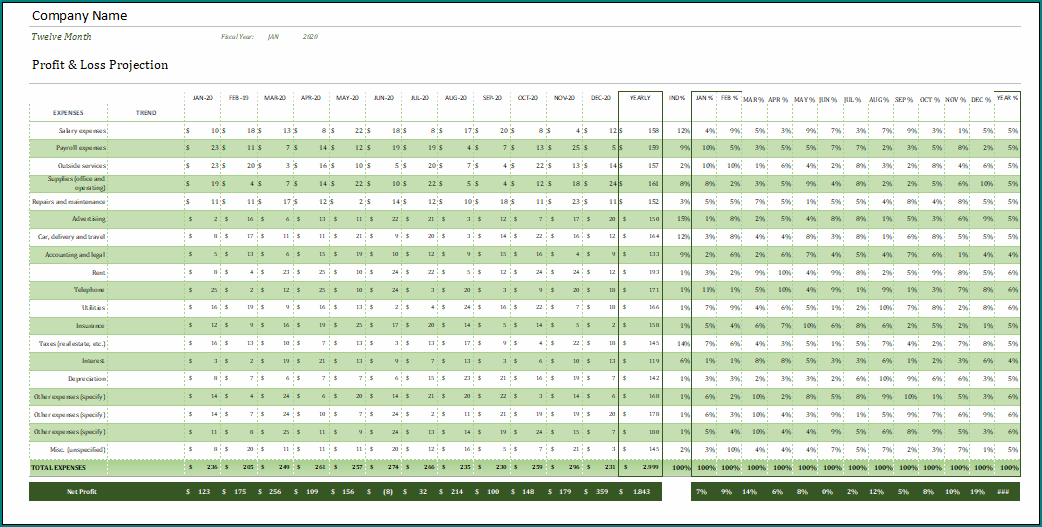The image size is (1042, 527).
Task: Select the Payroll expenses row label
Action: pos(81,148)
